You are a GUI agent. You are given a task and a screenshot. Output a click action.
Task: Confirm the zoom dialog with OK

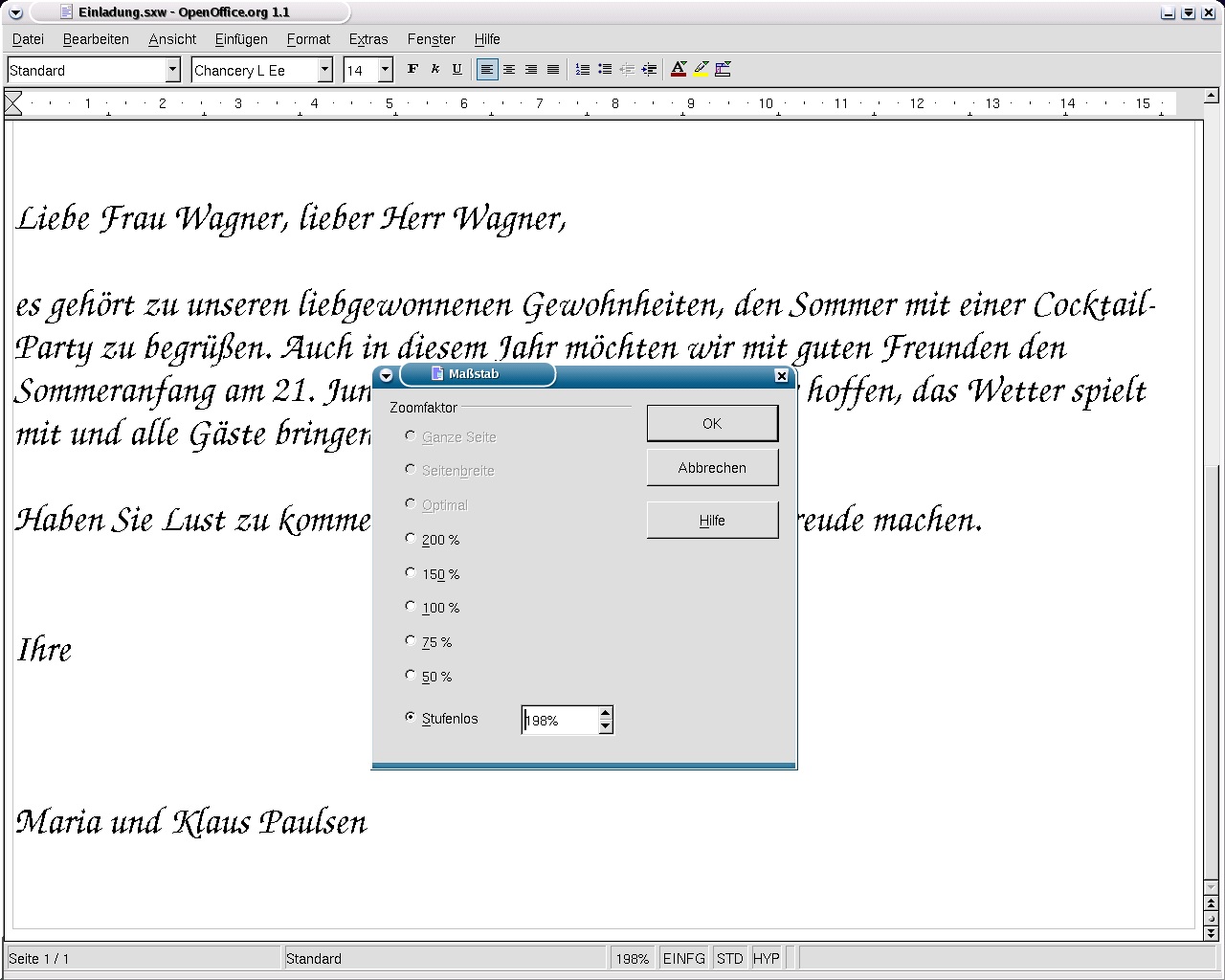[712, 423]
